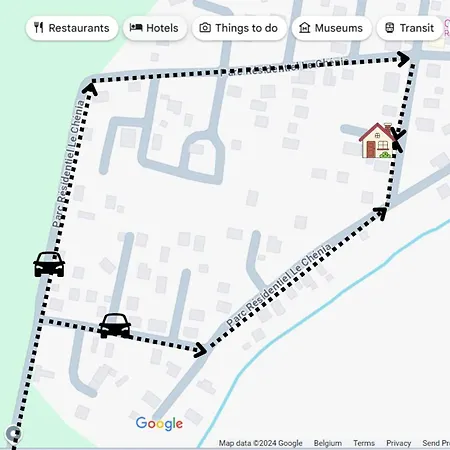Click the Belgium link in footer
The image size is (450, 450).
328,443
